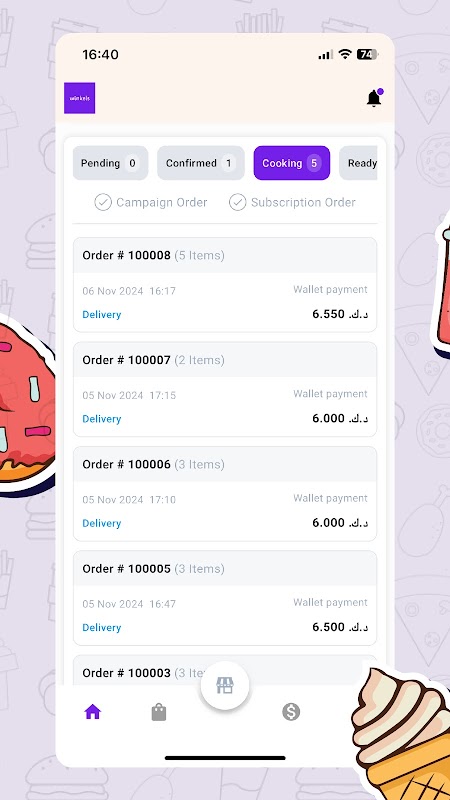Enable the Campaign Order checkbox
The width and height of the screenshot is (450, 800).
103,203
